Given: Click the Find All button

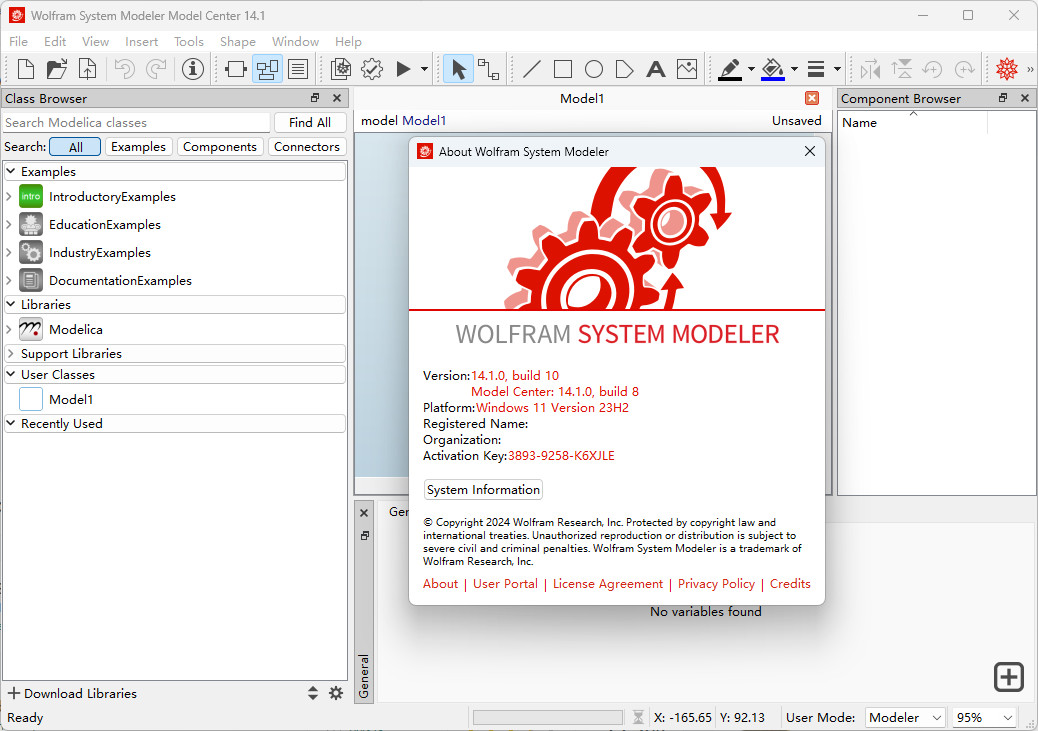Looking at the screenshot, I should coord(310,122).
